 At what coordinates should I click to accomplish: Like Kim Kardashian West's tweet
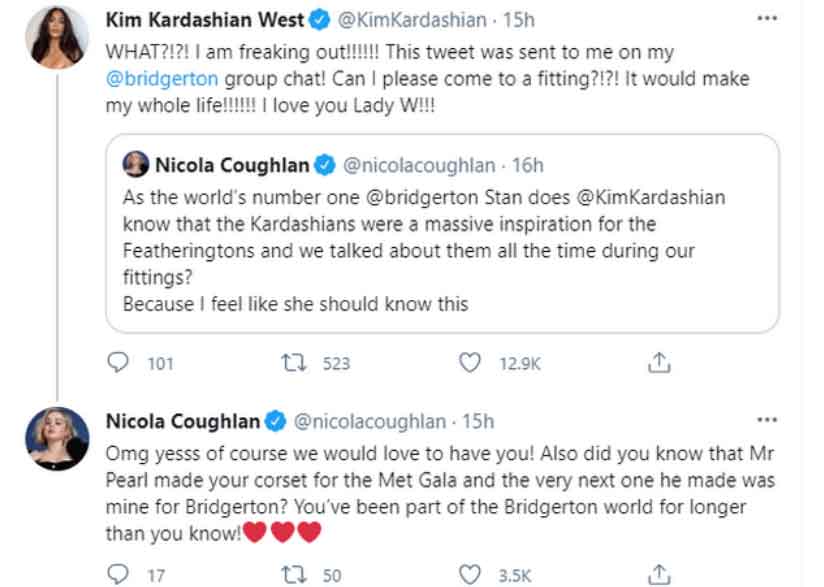(x=470, y=364)
